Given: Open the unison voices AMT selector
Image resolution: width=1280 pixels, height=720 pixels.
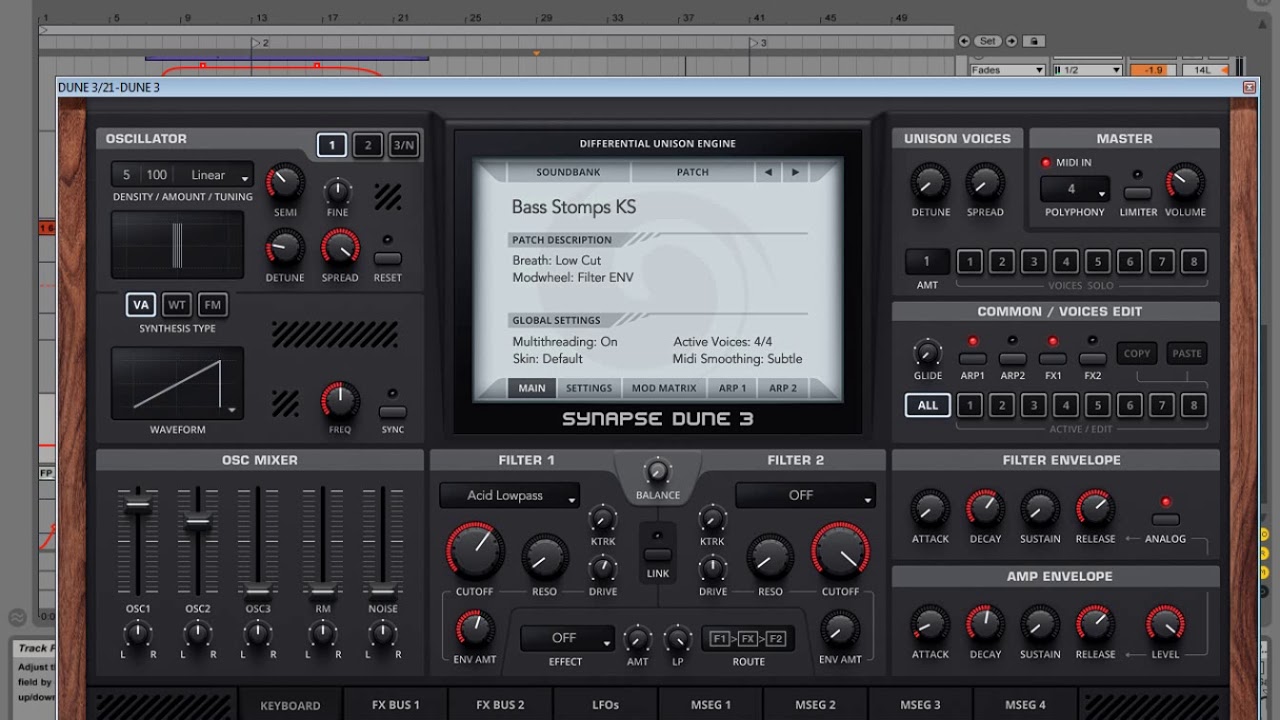Looking at the screenshot, I should 927,262.
